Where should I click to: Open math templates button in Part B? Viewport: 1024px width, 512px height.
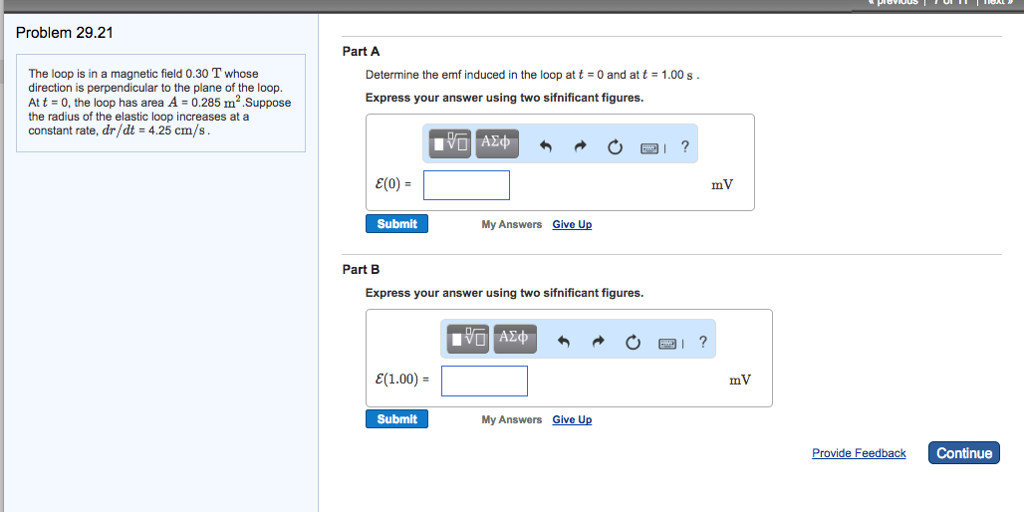click(469, 339)
